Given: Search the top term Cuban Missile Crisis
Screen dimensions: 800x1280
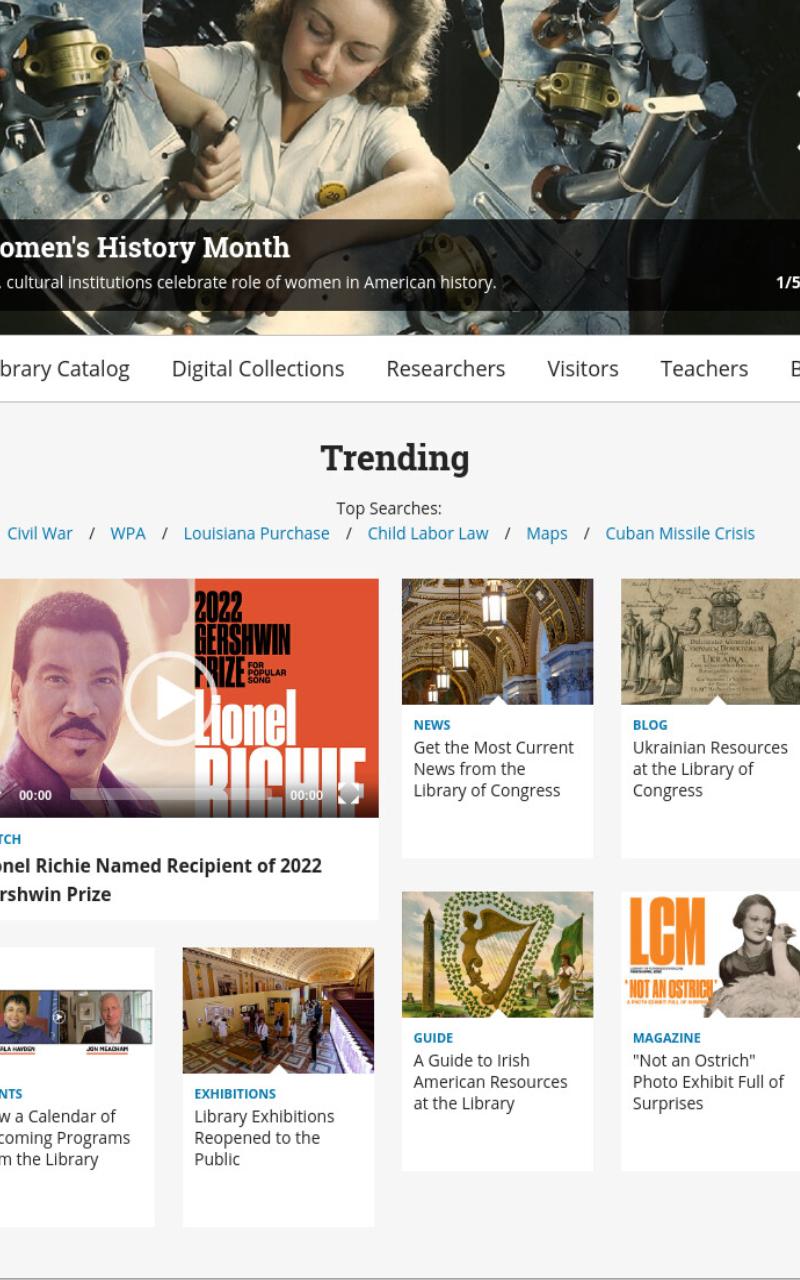Looking at the screenshot, I should point(680,533).
